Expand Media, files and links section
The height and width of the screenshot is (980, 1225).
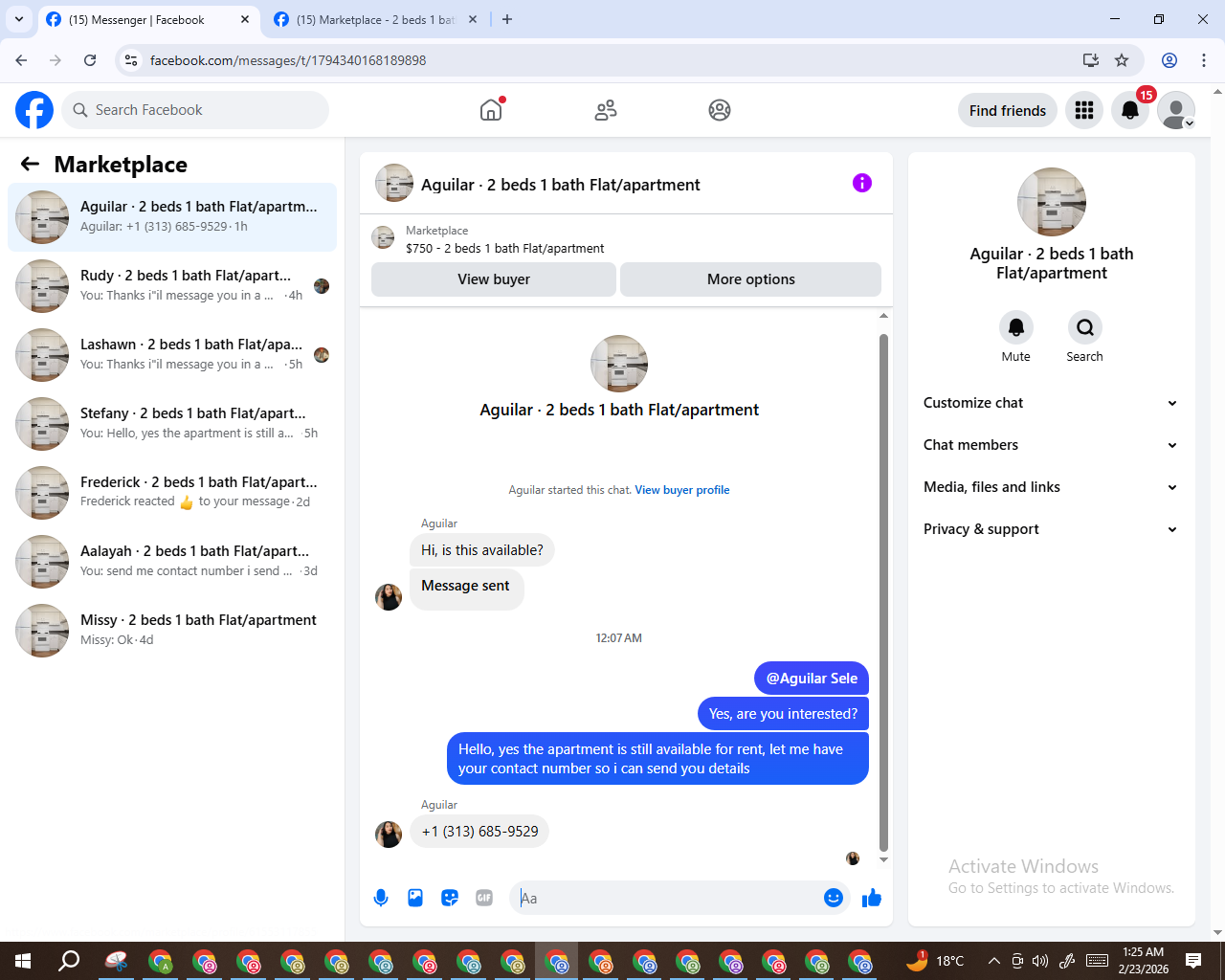(1050, 487)
